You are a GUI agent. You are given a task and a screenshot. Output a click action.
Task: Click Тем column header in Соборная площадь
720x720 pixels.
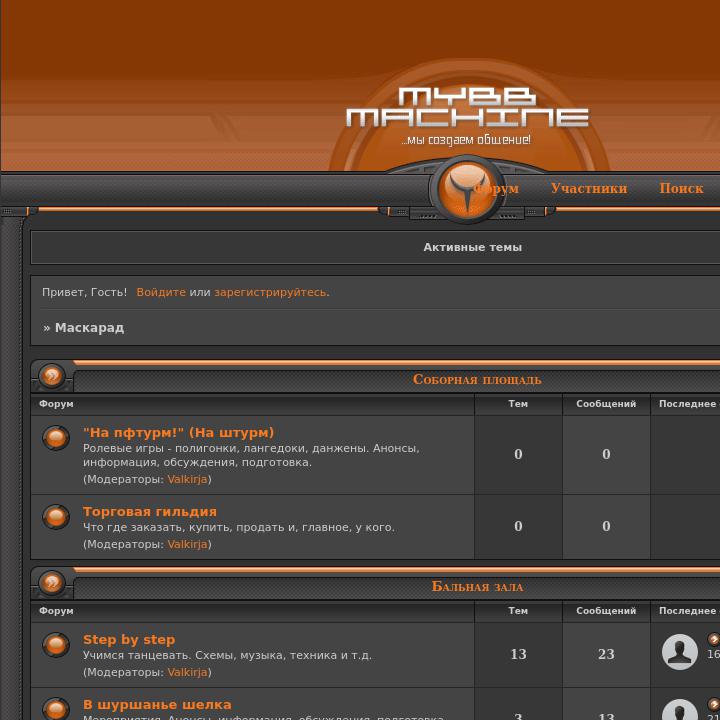[518, 404]
